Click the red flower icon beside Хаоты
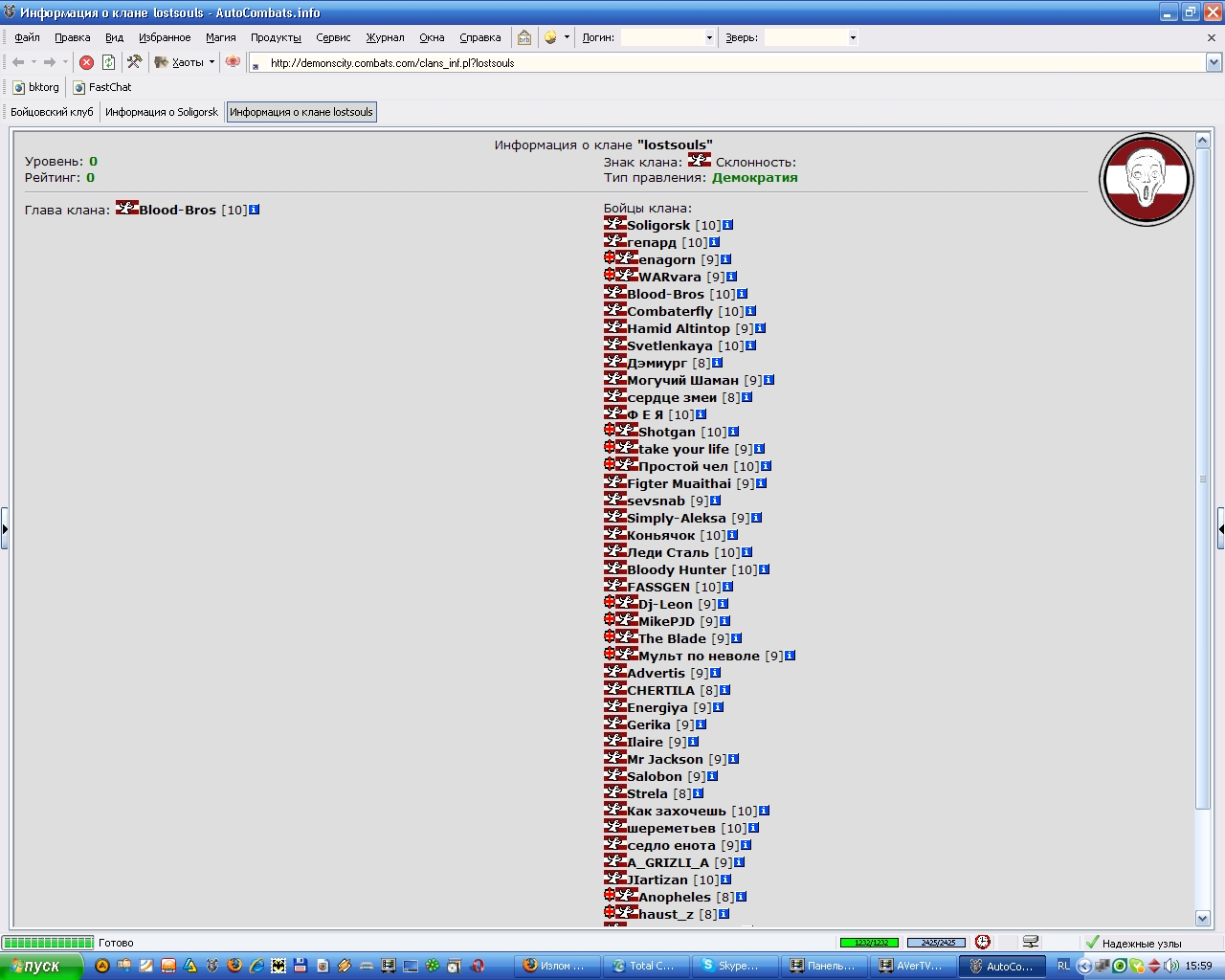 click(233, 62)
